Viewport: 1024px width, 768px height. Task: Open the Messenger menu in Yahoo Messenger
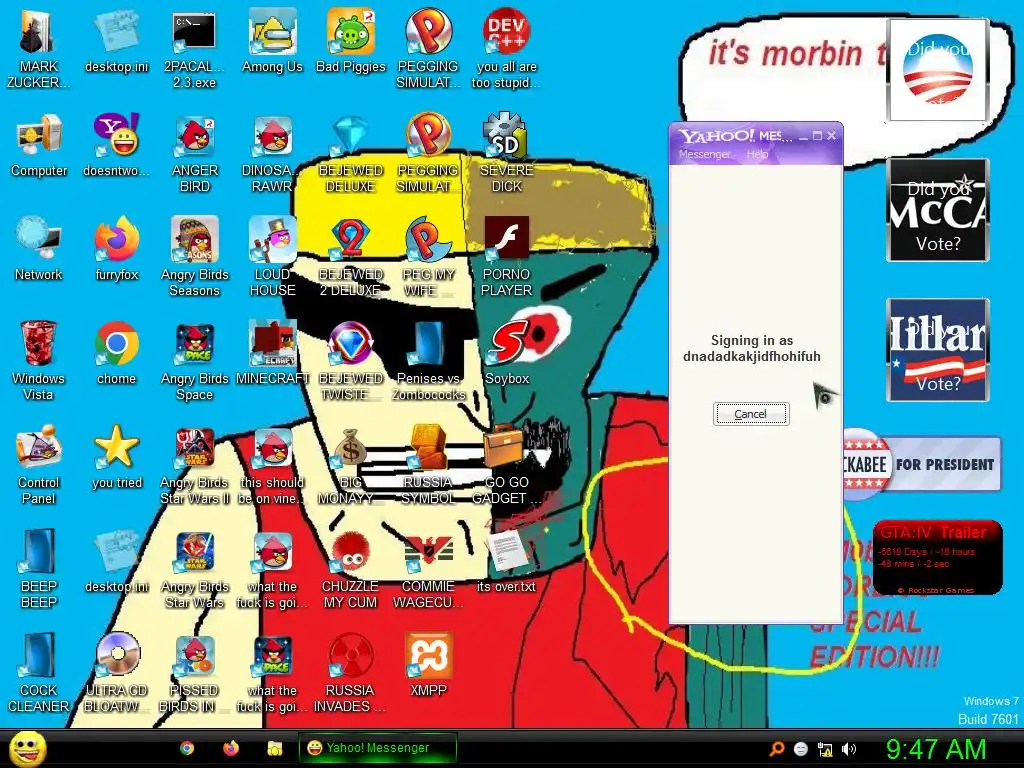[x=705, y=155]
